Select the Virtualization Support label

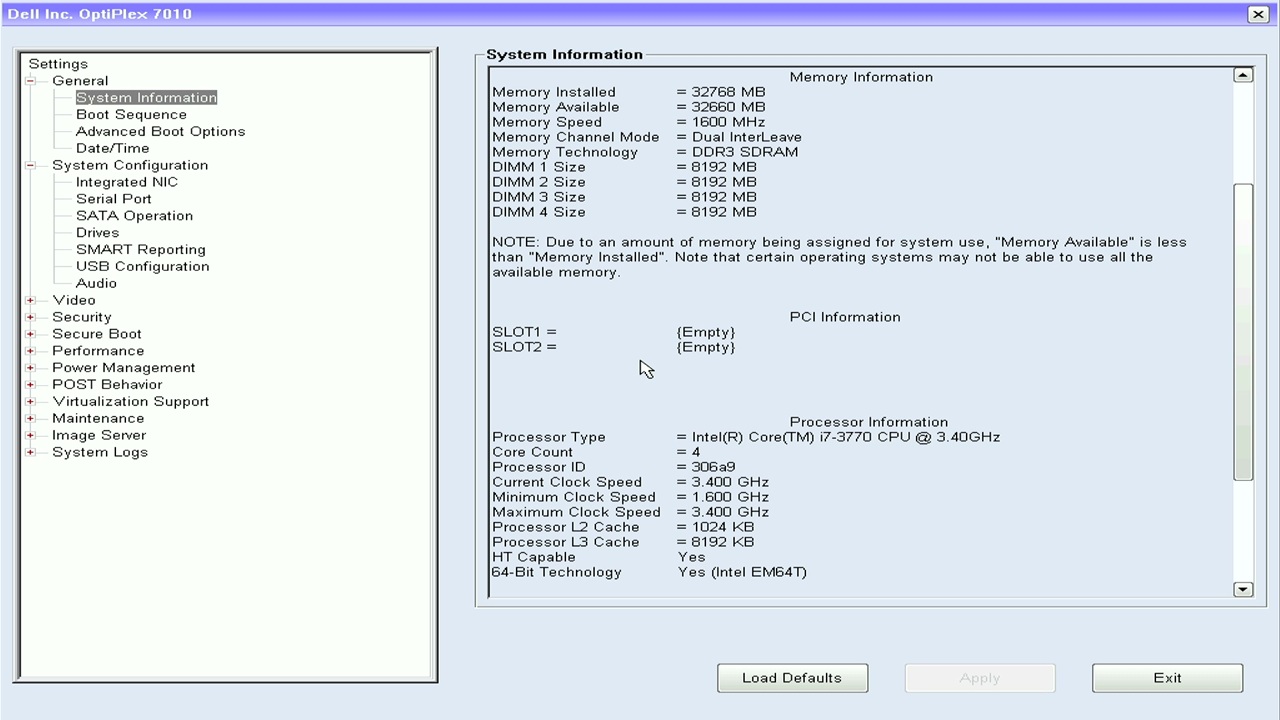coord(131,402)
